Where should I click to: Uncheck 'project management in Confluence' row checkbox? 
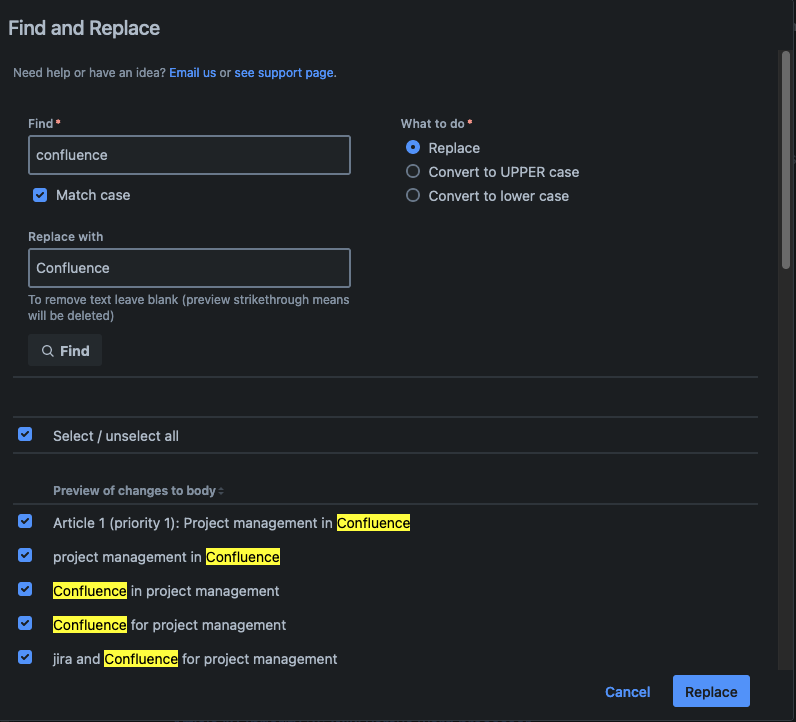pos(26,555)
